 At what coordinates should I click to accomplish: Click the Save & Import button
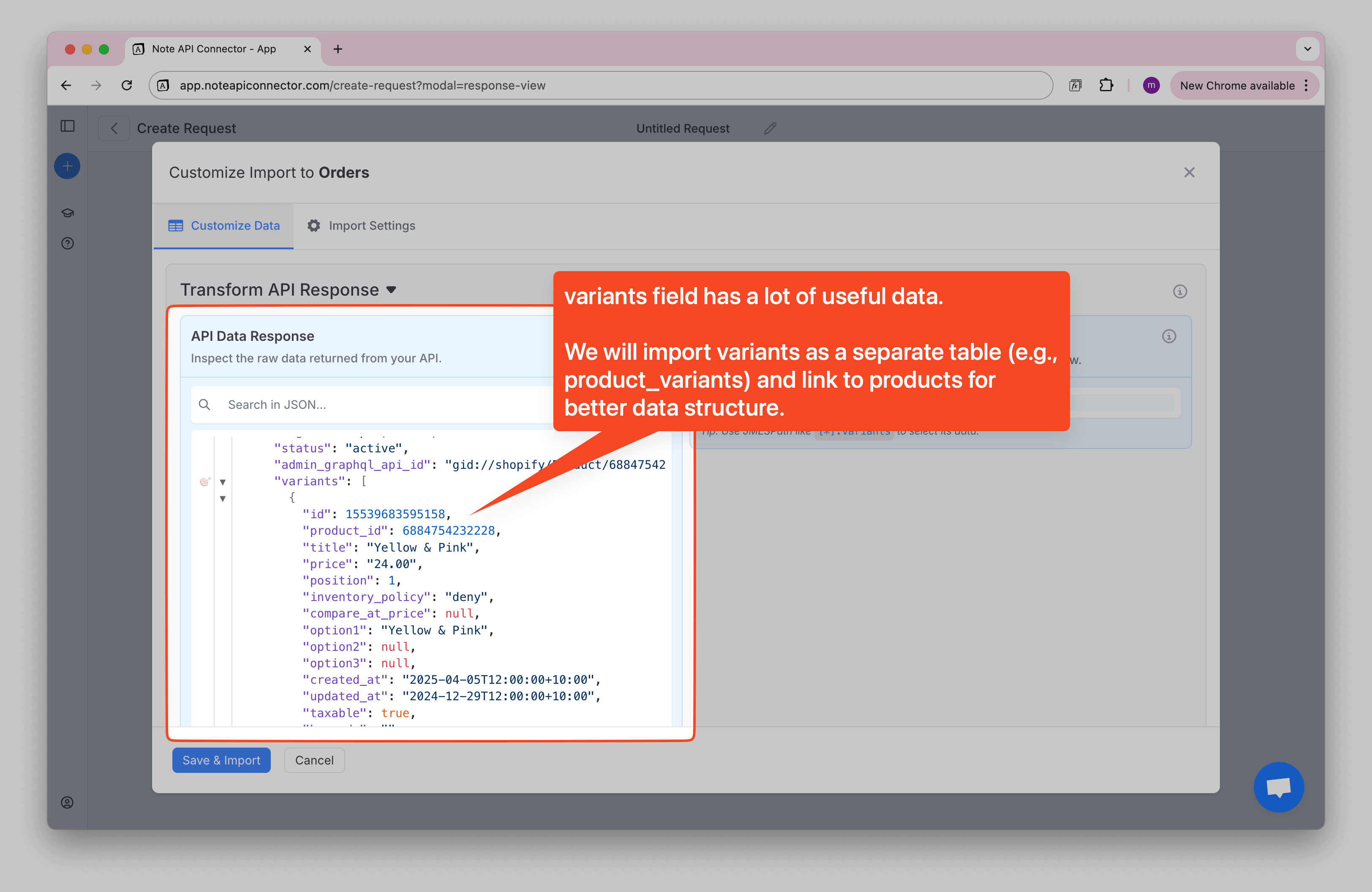pyautogui.click(x=221, y=760)
